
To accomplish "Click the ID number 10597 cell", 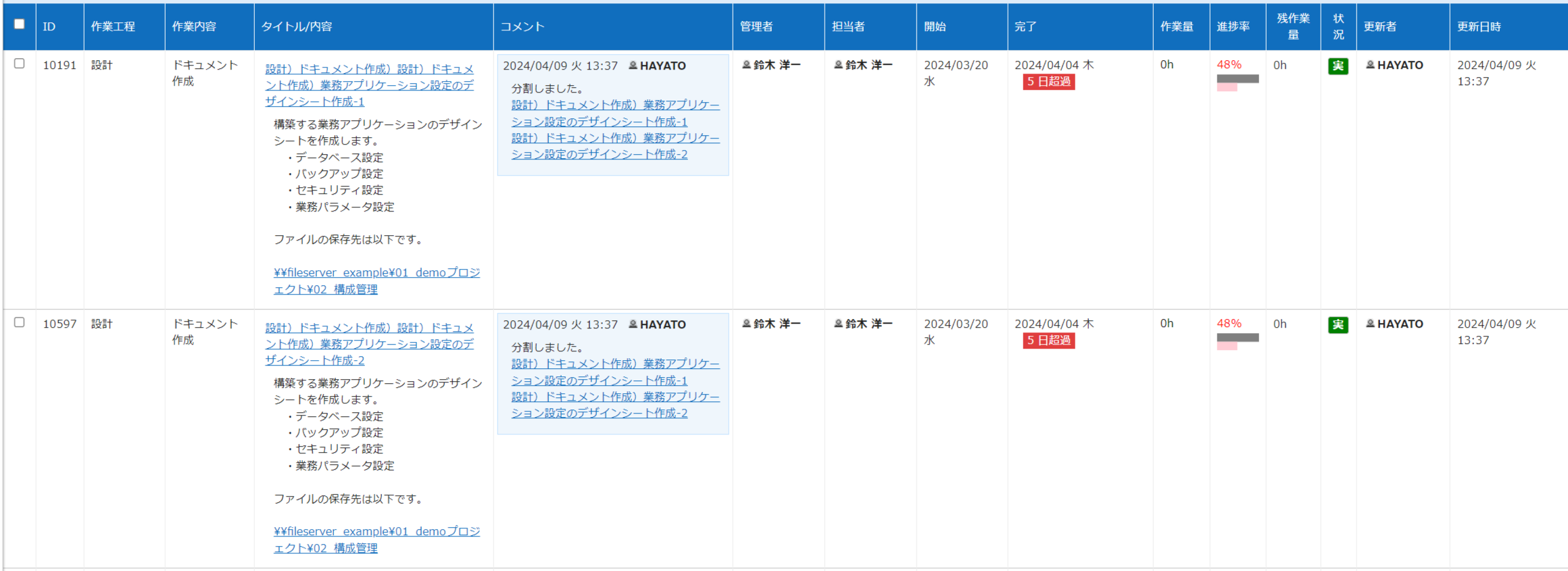I will click(59, 324).
